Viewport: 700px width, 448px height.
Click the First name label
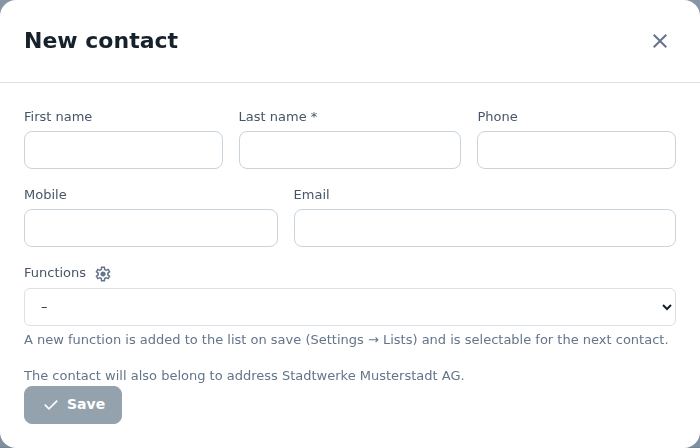pyautogui.click(x=58, y=116)
